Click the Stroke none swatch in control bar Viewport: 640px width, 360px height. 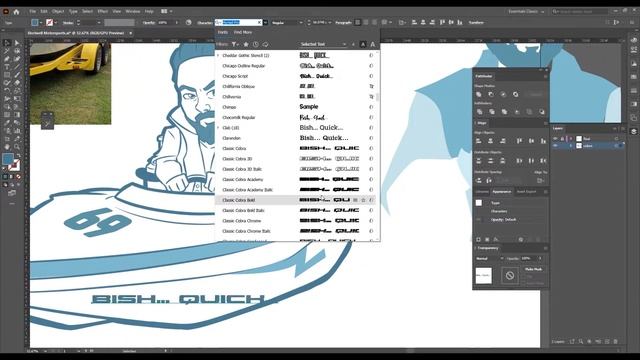(49, 22)
